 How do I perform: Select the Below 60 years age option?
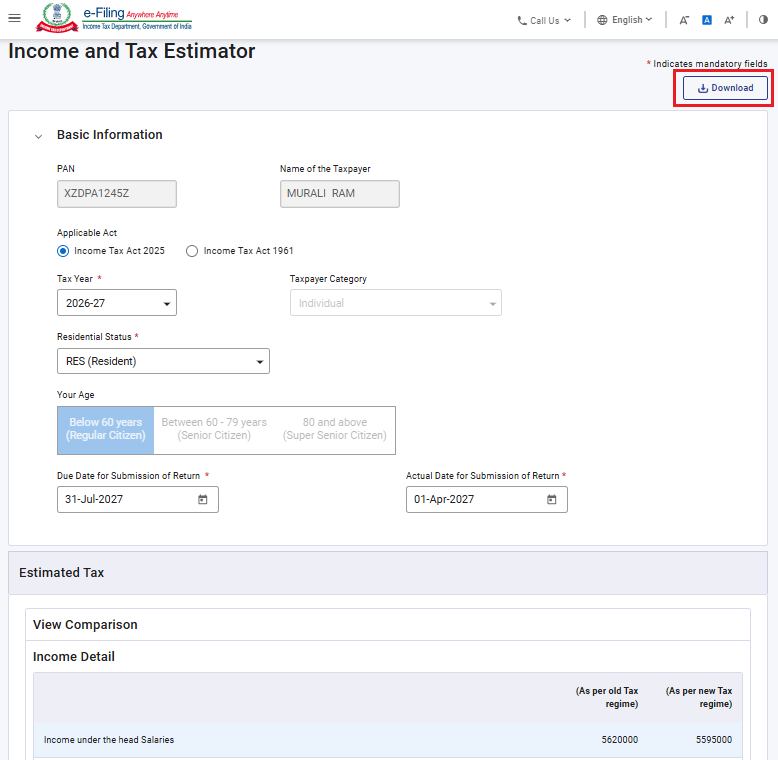(x=106, y=430)
